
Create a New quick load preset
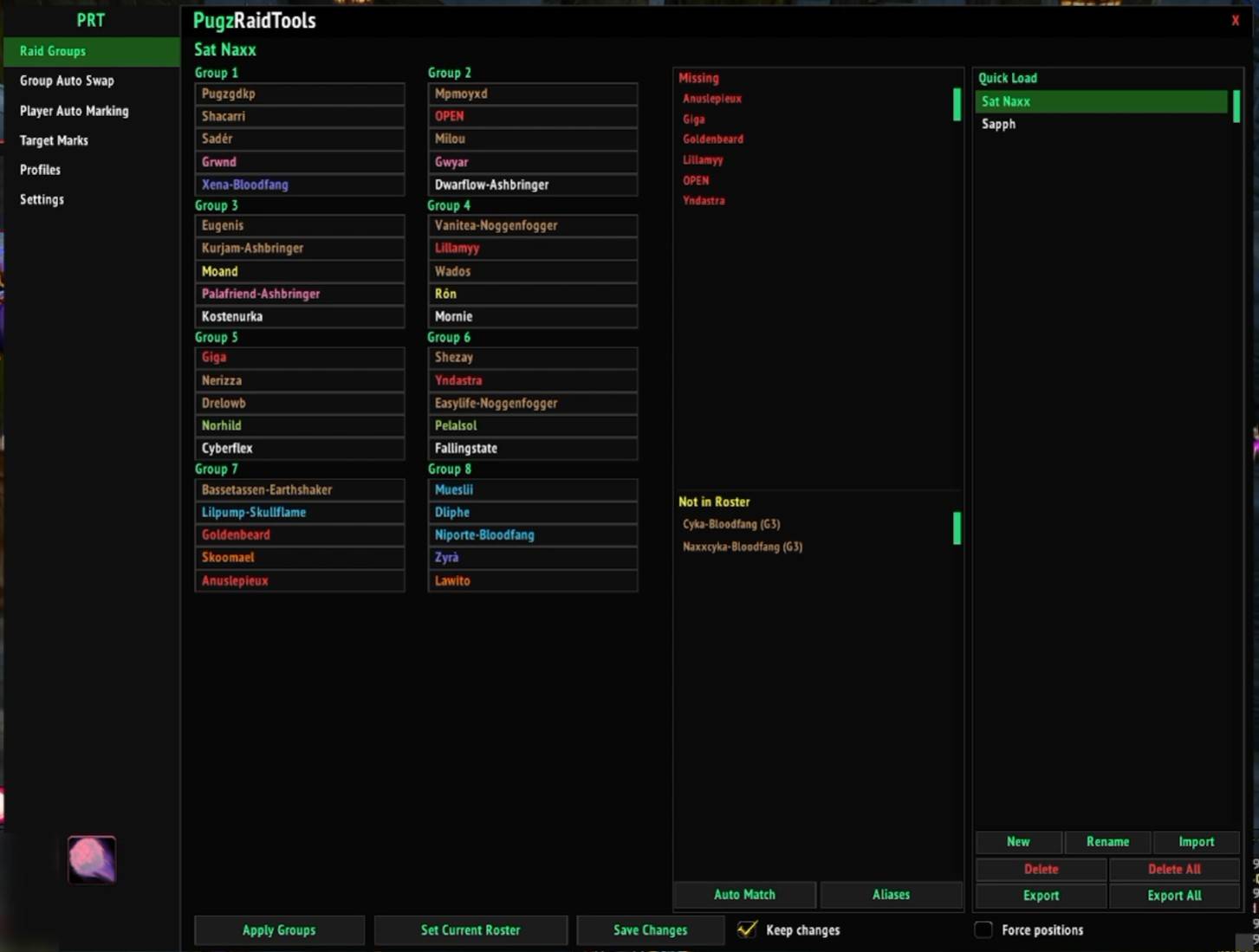click(1018, 842)
